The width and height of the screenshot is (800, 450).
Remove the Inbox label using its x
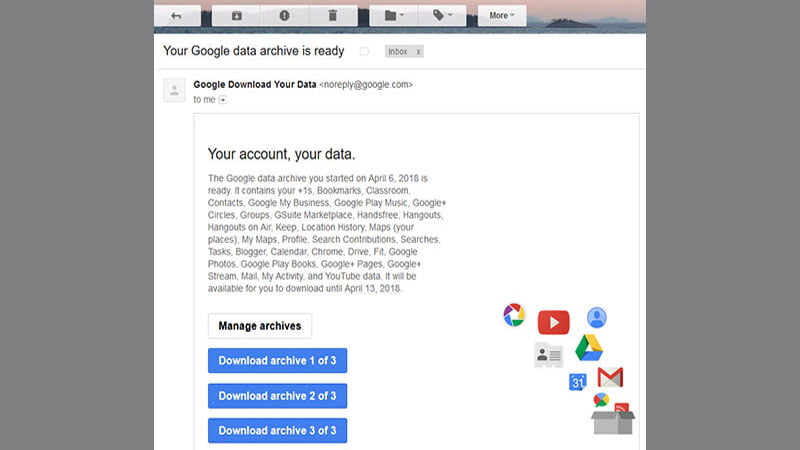point(418,51)
